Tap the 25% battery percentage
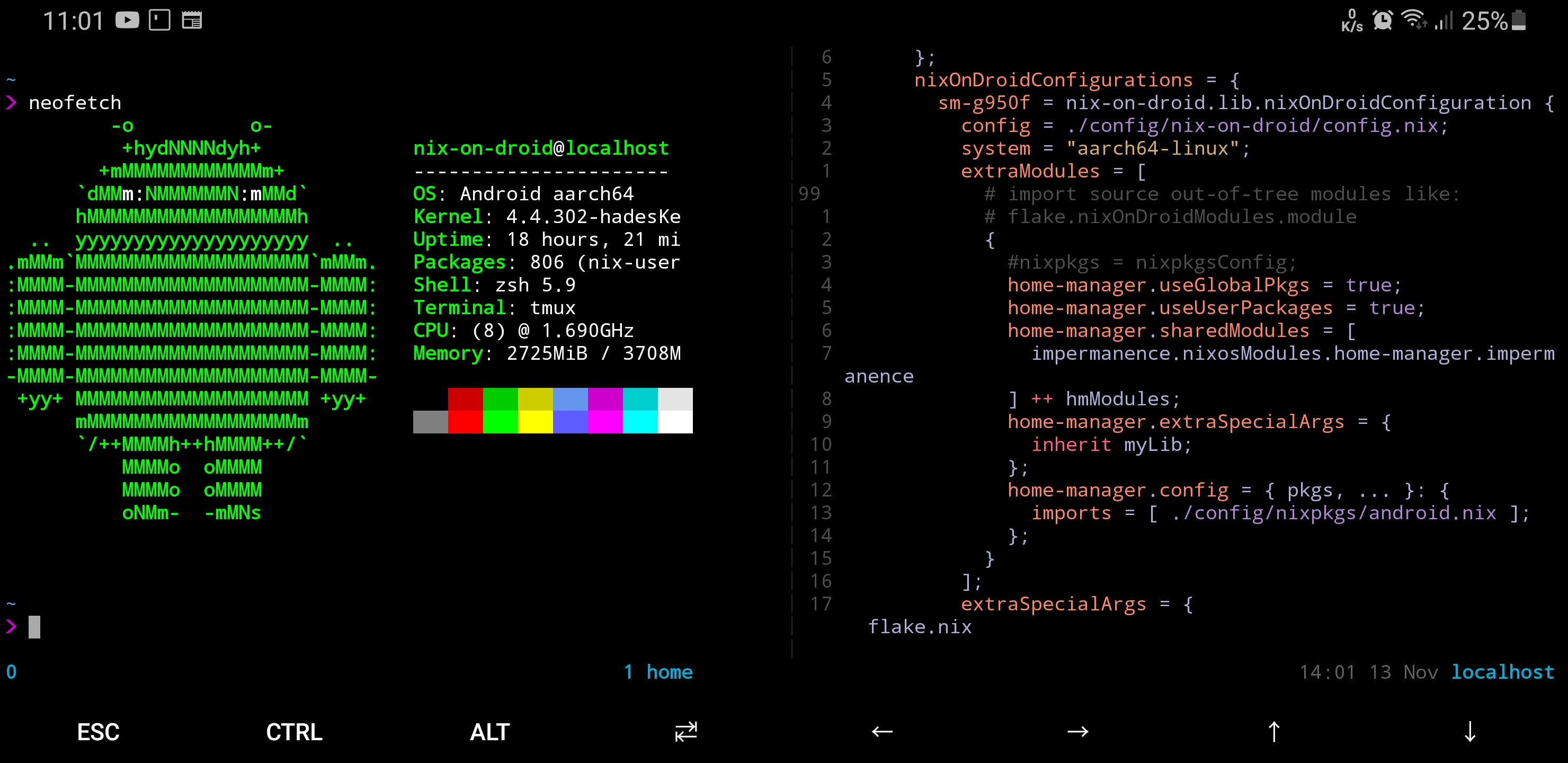This screenshot has width=1568, height=763. tap(1485, 21)
